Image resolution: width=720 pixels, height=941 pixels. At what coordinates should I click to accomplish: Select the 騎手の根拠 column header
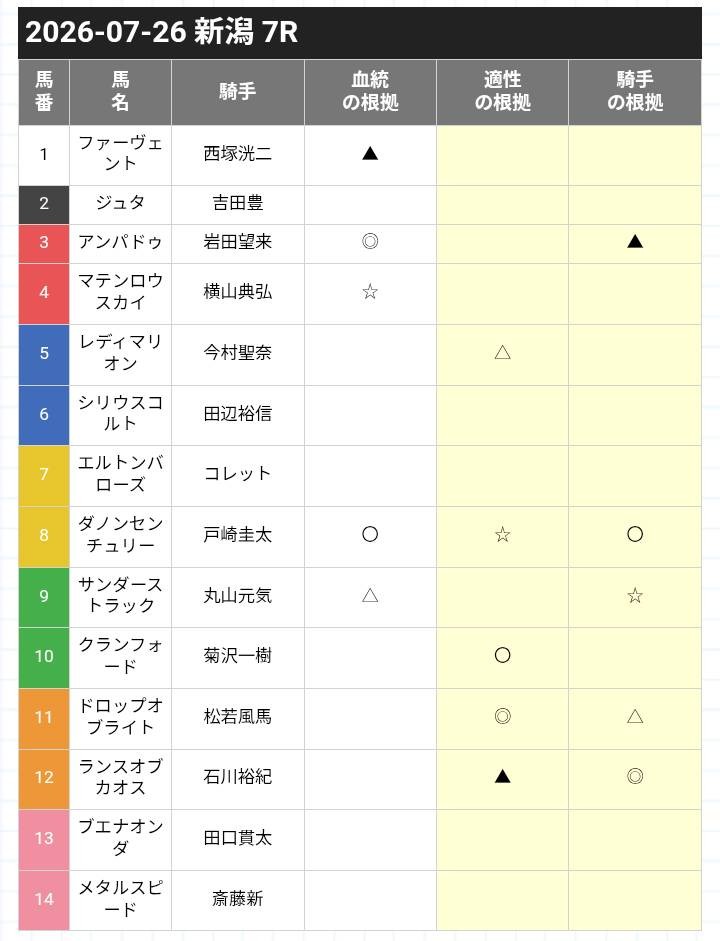(x=635, y=92)
